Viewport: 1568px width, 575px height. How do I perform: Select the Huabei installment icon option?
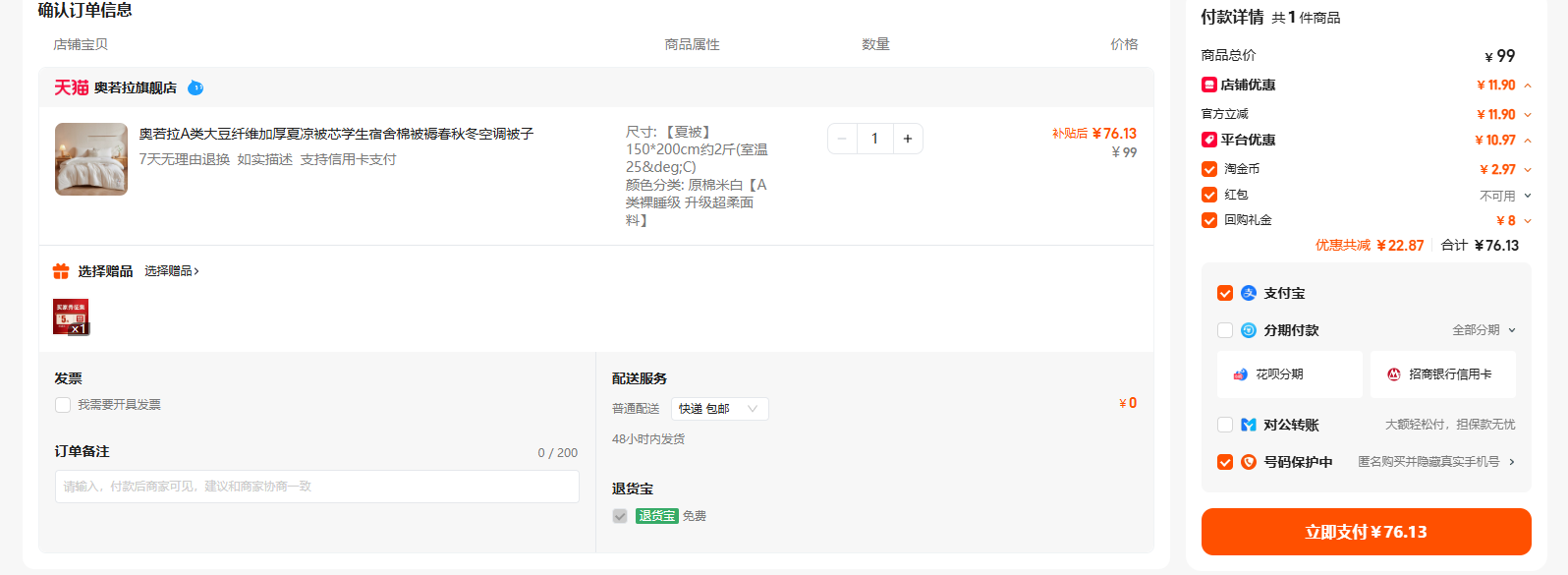point(1240,374)
